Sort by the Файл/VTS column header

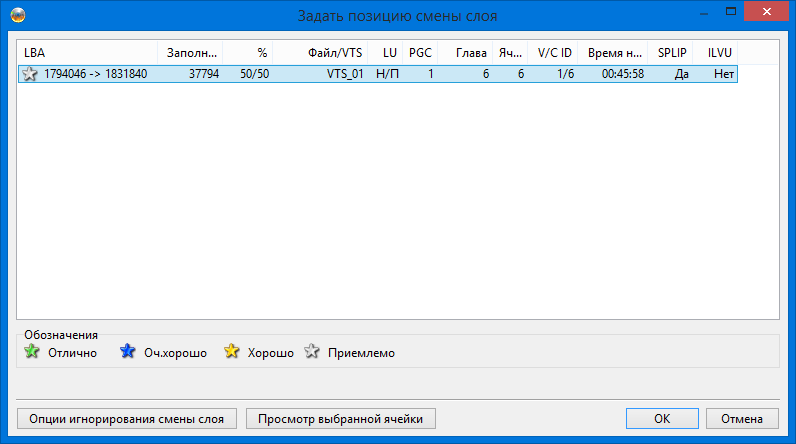[320, 53]
